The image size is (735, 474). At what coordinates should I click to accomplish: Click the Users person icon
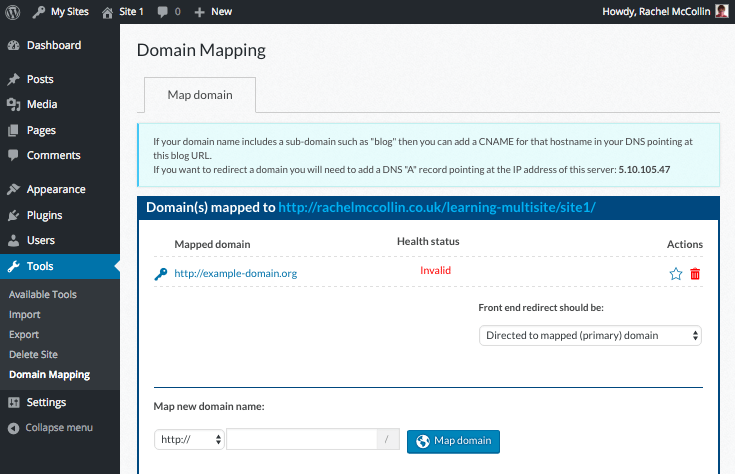tap(14, 241)
